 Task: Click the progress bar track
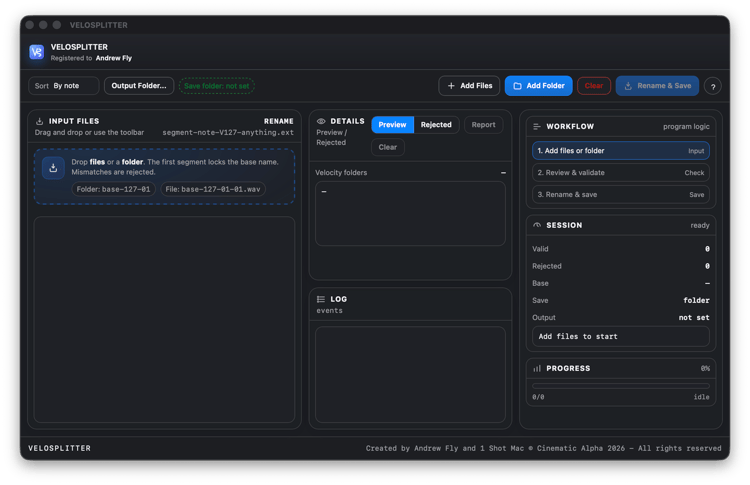(x=620, y=386)
